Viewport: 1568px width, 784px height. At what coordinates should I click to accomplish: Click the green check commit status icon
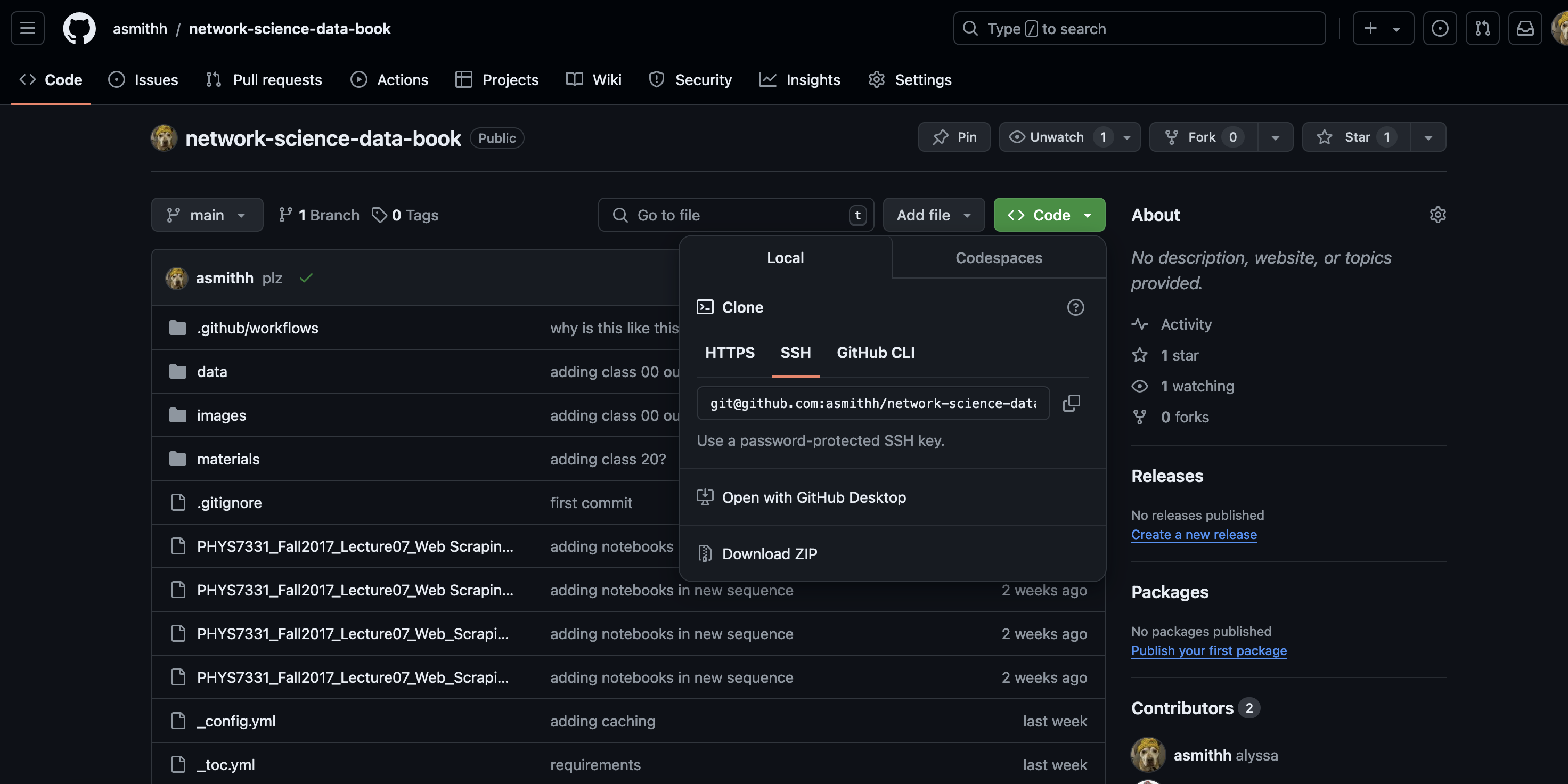(x=306, y=277)
